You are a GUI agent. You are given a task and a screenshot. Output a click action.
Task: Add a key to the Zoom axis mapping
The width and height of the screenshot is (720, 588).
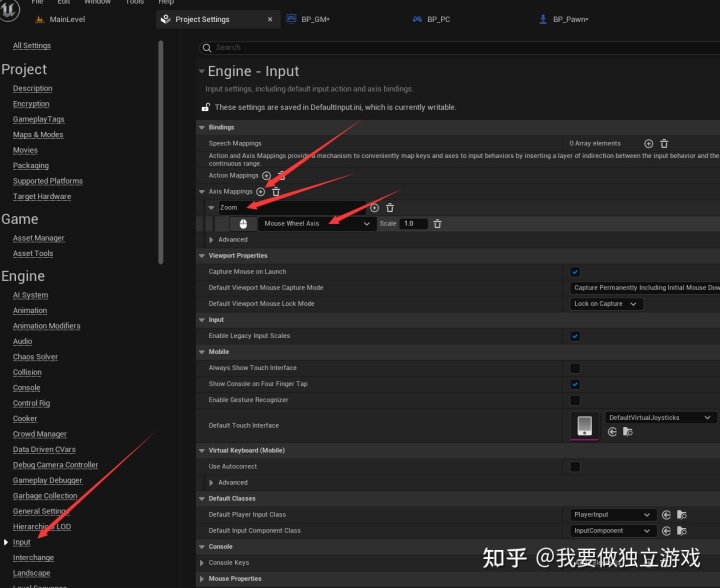tap(375, 207)
